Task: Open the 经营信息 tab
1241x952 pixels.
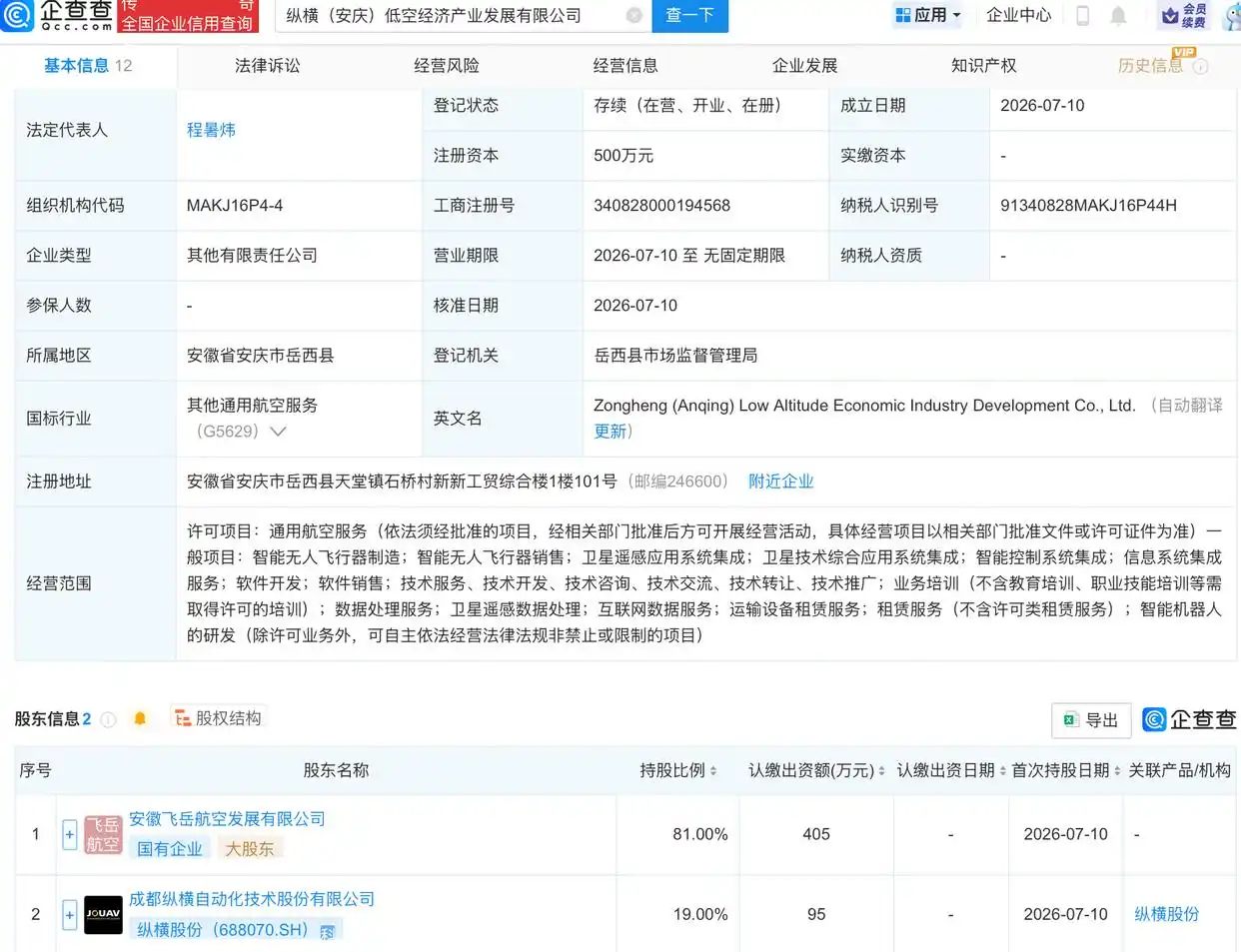Action: coord(625,66)
